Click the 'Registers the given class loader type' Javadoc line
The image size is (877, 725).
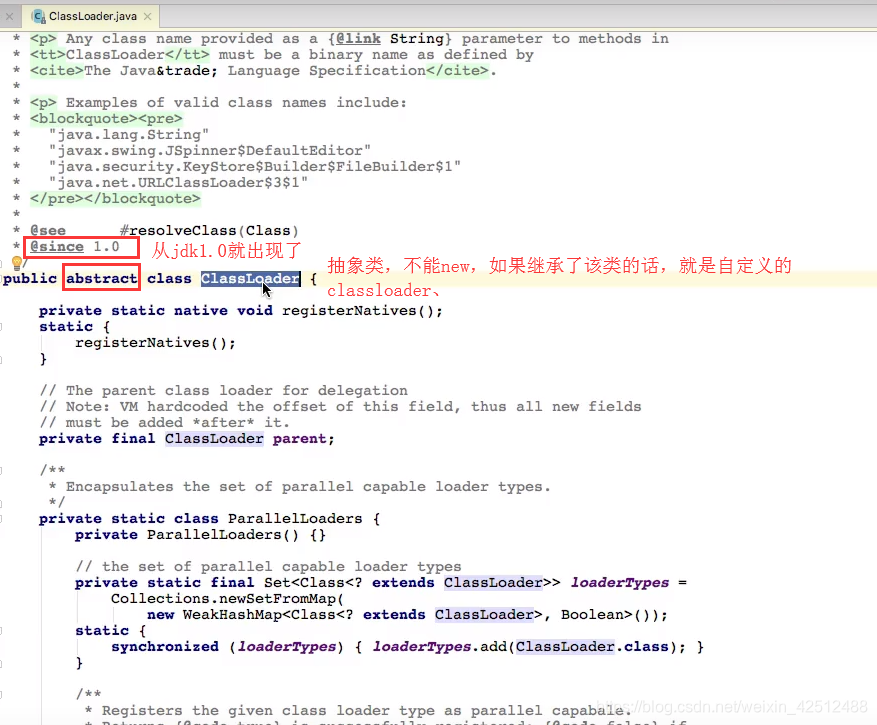coord(358,710)
